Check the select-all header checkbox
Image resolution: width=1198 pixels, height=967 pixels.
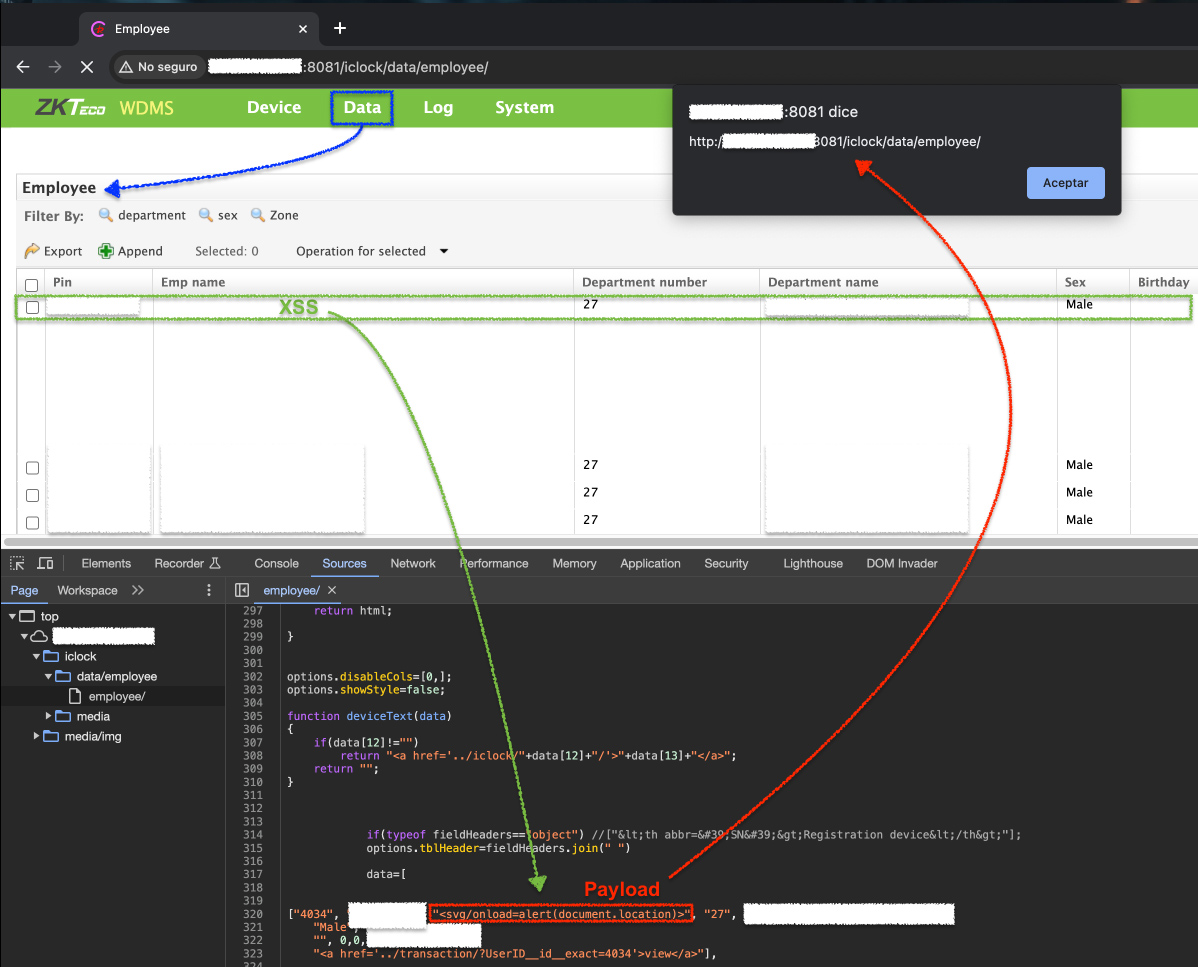pyautogui.click(x=32, y=285)
